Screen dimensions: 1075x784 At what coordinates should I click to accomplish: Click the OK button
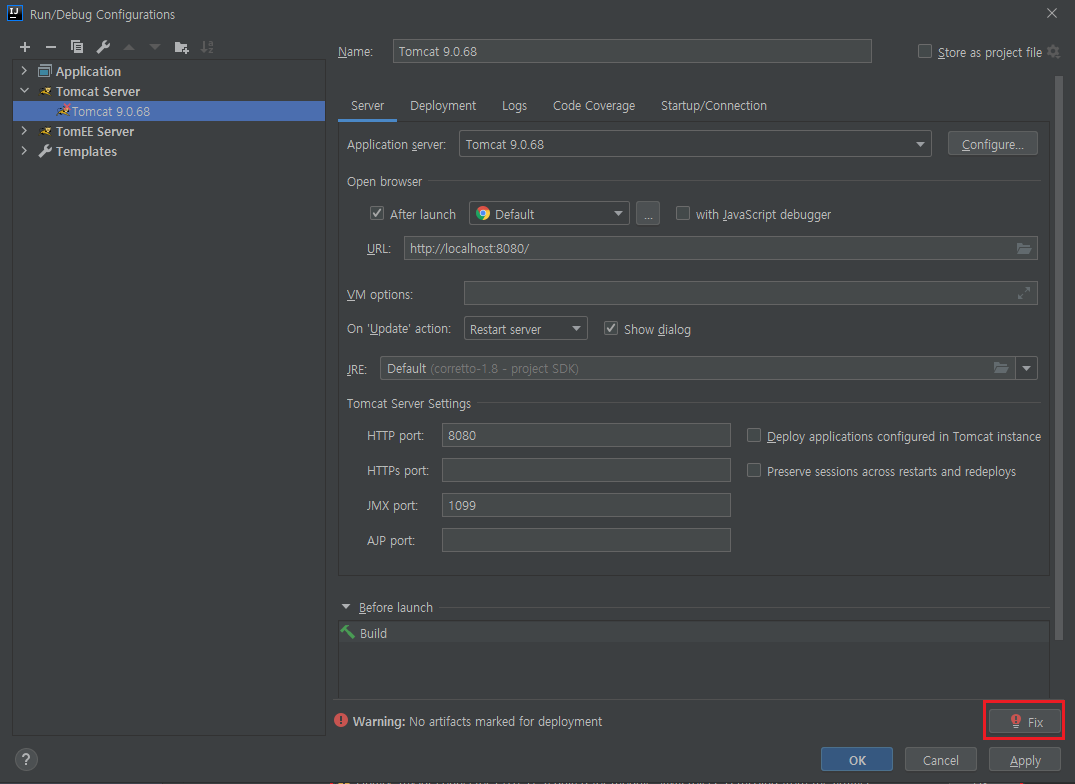tap(856, 759)
